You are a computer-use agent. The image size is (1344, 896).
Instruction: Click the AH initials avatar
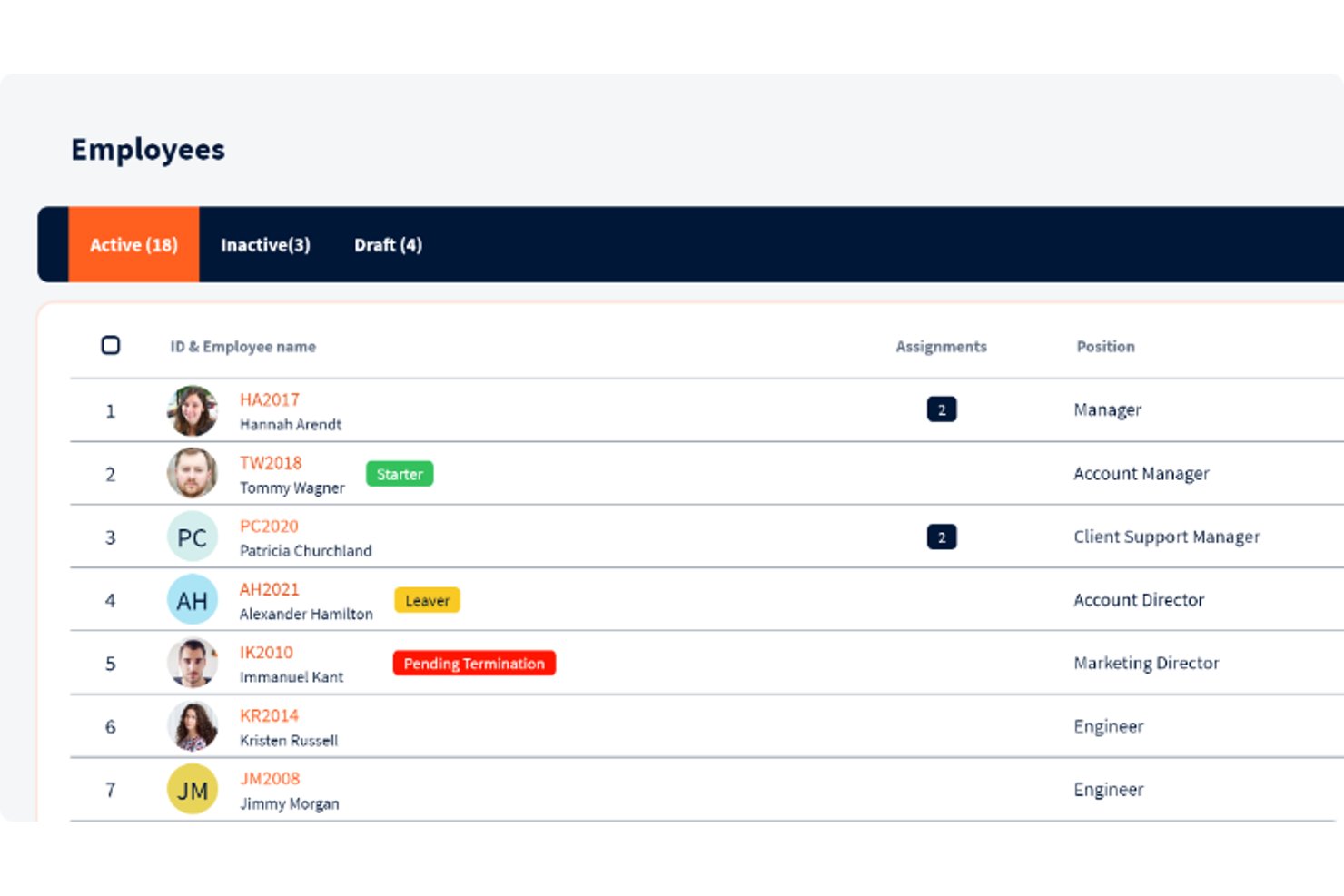coord(193,599)
